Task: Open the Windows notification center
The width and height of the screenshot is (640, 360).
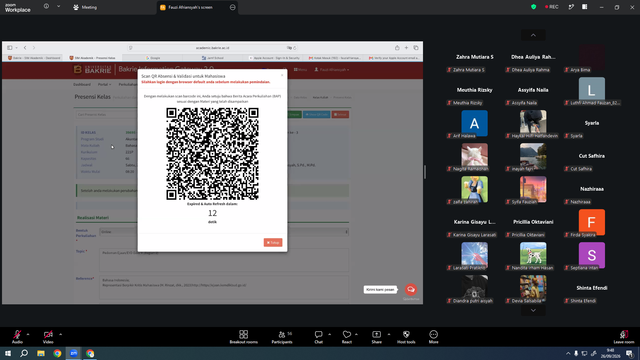Action: (x=630, y=353)
